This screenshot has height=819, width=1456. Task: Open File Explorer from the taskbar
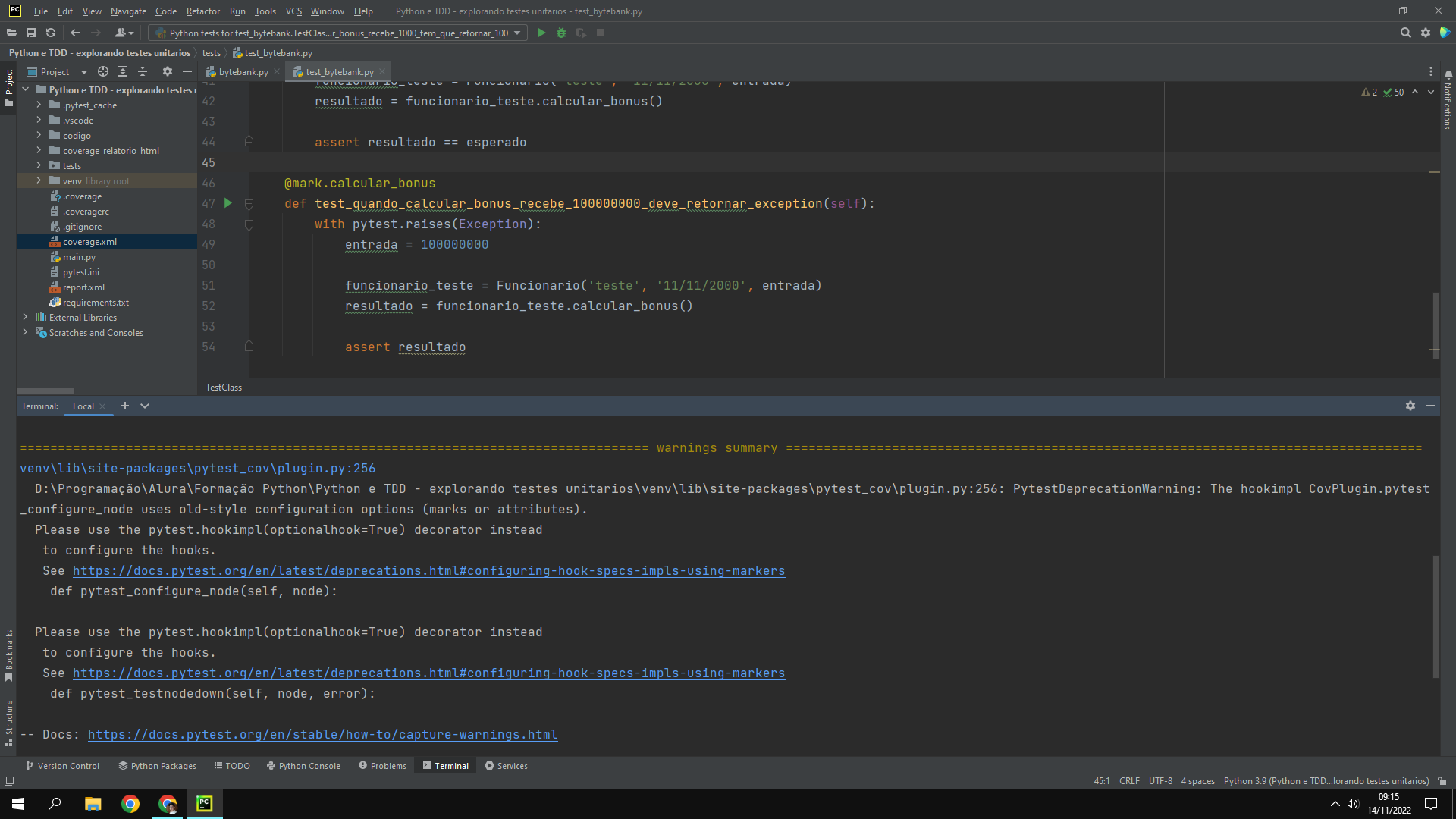(x=93, y=804)
